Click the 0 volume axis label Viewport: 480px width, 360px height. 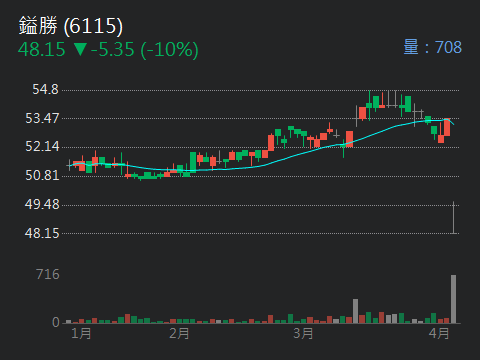coord(56,322)
